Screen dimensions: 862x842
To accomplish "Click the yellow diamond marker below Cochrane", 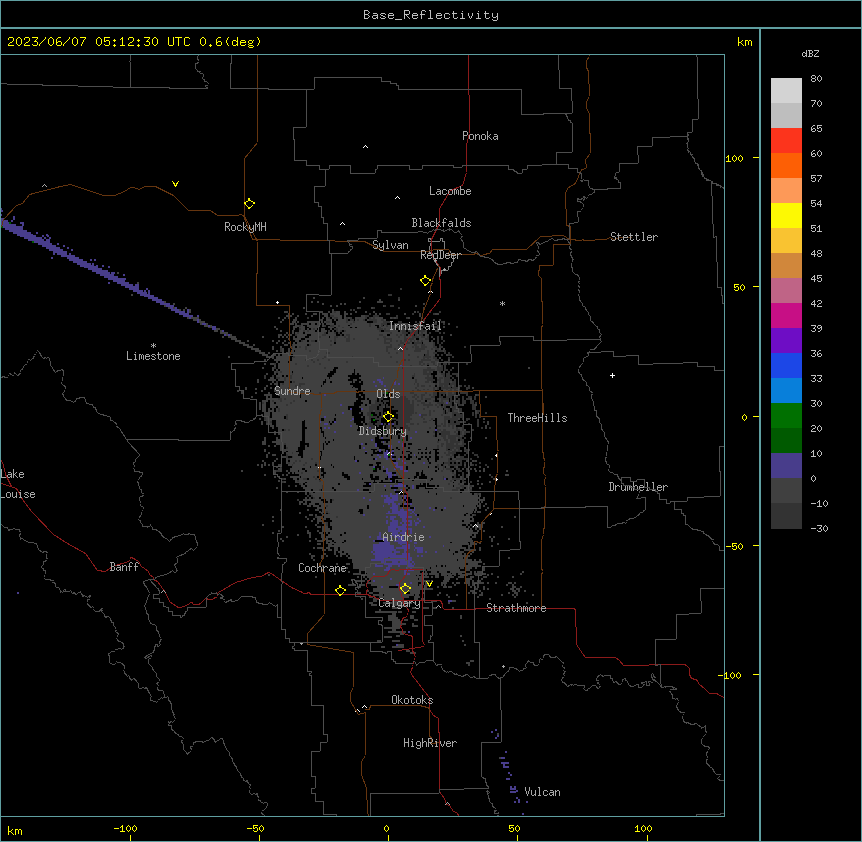I will point(340,590).
